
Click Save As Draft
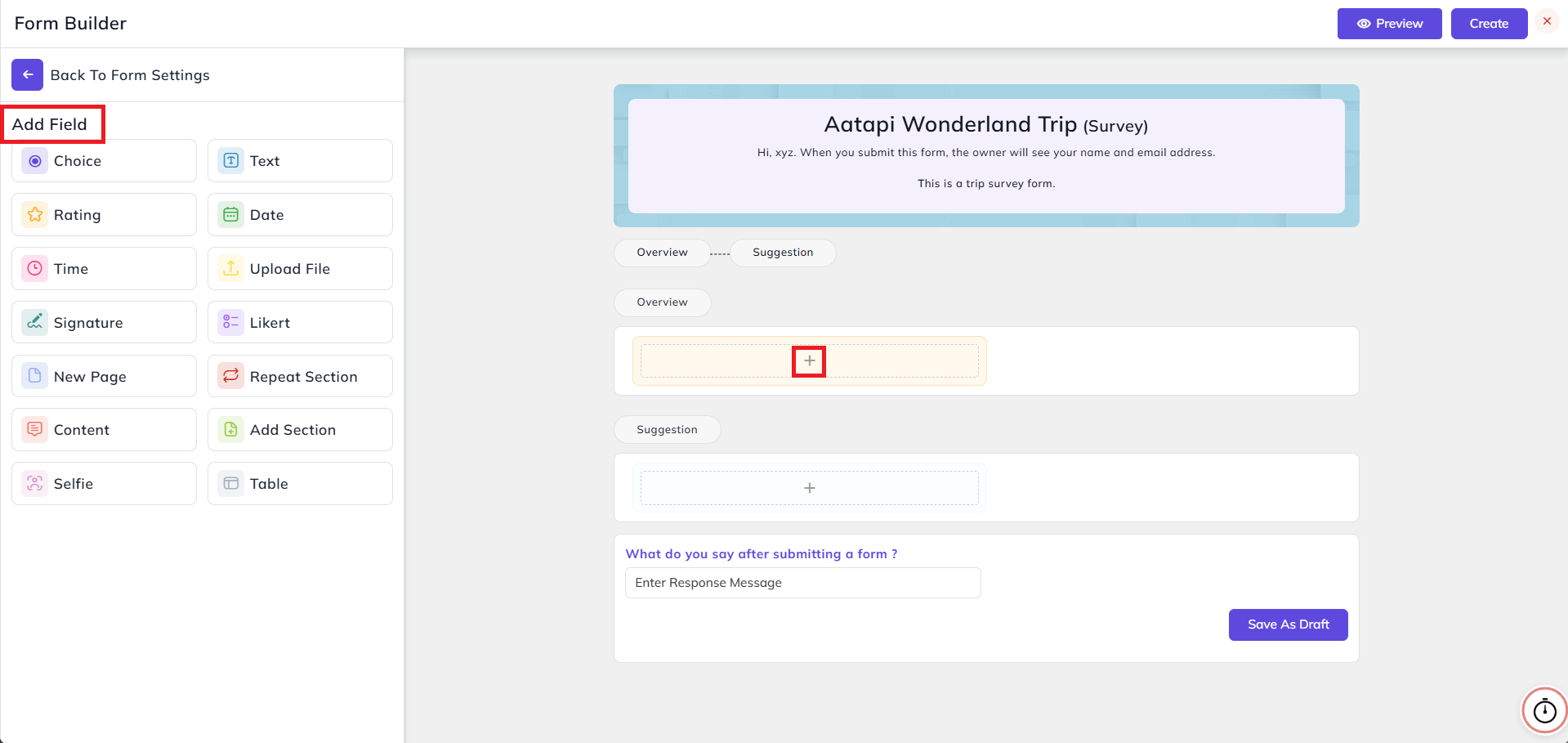point(1288,624)
